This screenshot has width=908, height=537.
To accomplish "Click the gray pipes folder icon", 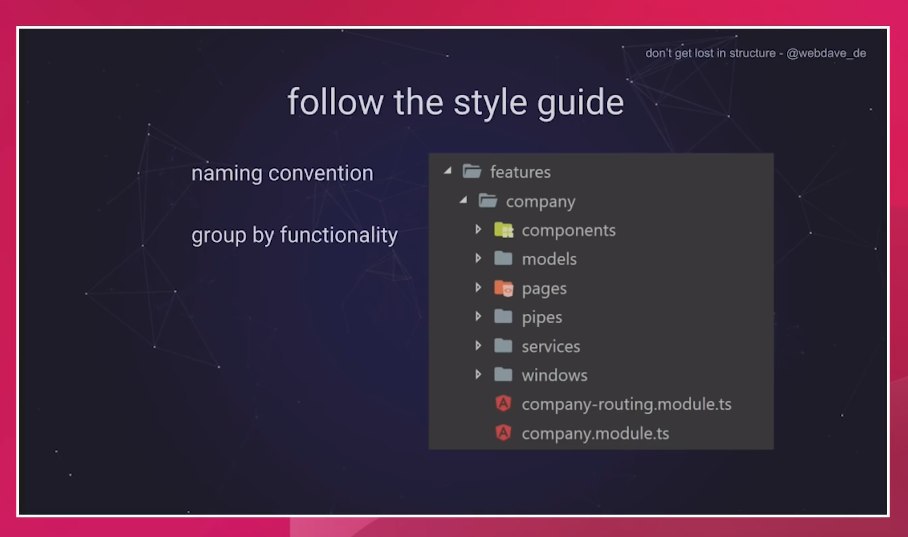I will coord(503,316).
